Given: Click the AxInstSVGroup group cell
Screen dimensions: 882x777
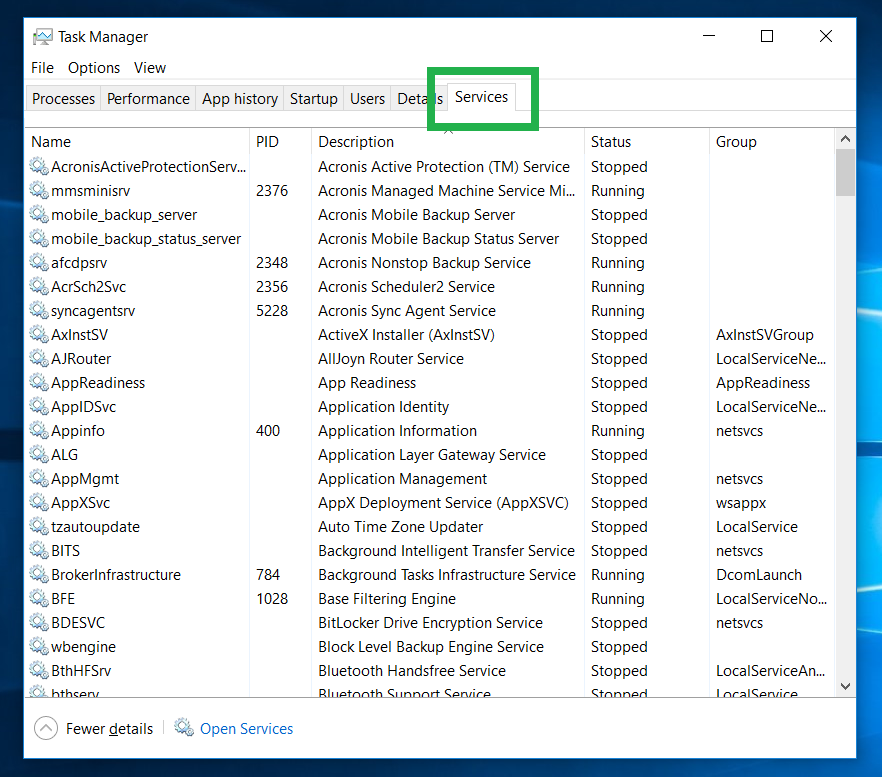Looking at the screenshot, I should 764,335.
